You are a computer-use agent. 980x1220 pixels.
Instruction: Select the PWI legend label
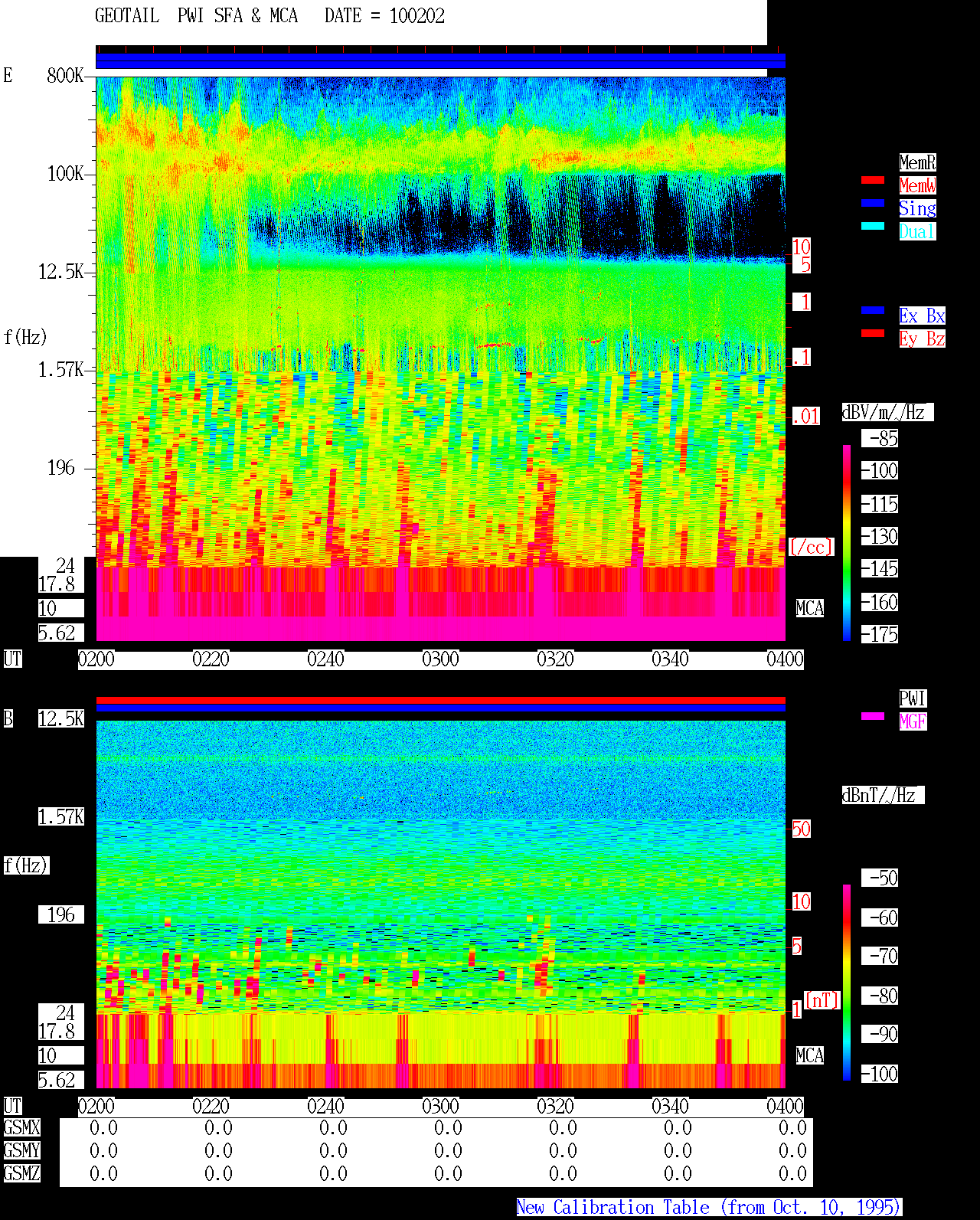pyautogui.click(x=913, y=698)
